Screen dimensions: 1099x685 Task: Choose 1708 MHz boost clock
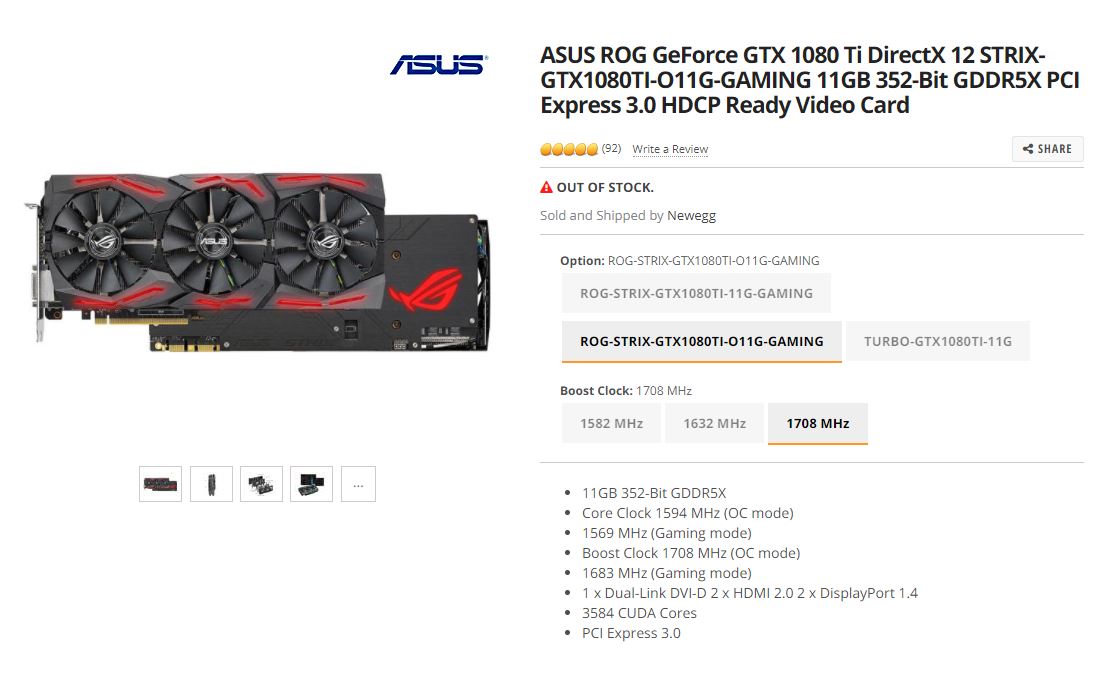818,423
